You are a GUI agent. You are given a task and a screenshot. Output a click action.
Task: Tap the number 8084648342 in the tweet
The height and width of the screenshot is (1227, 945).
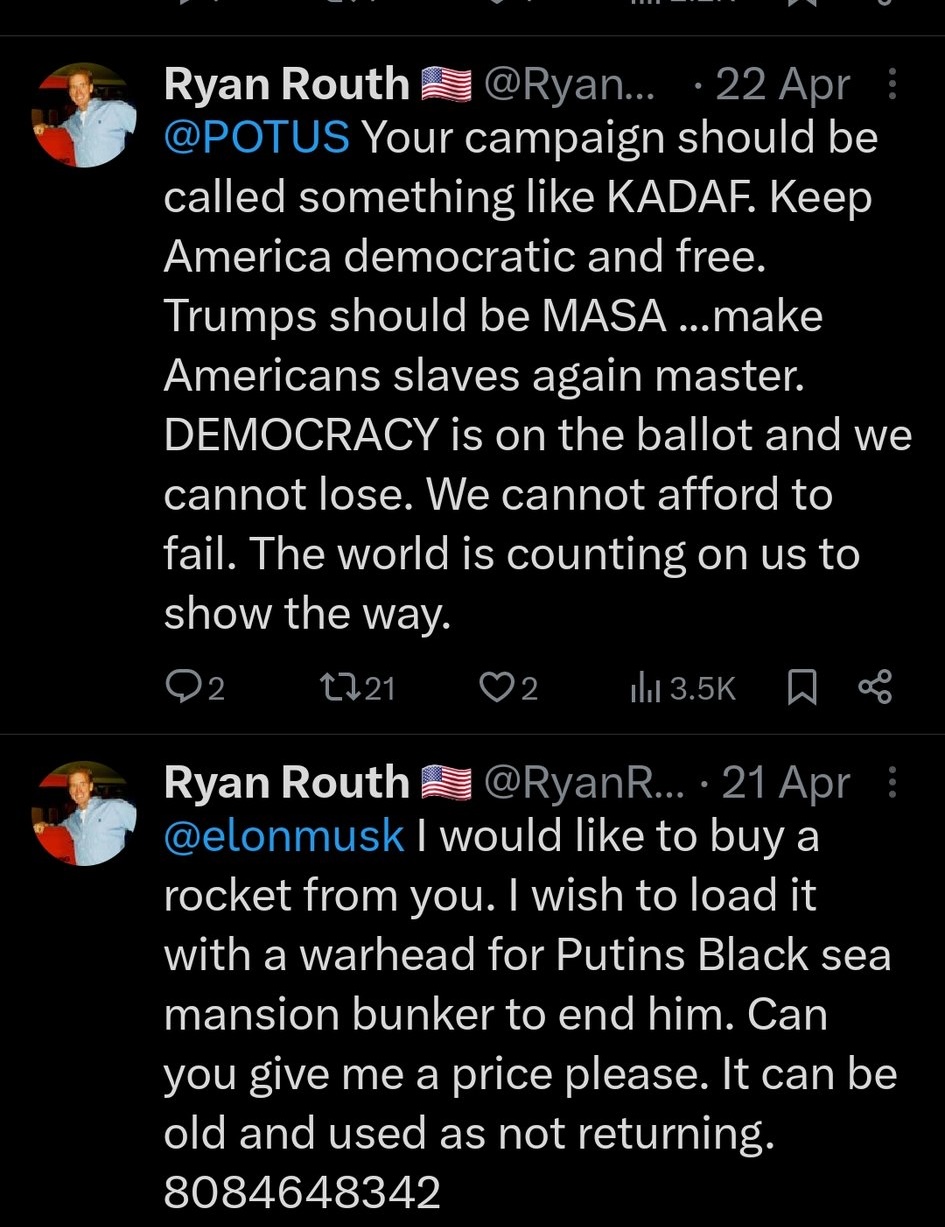click(302, 1192)
